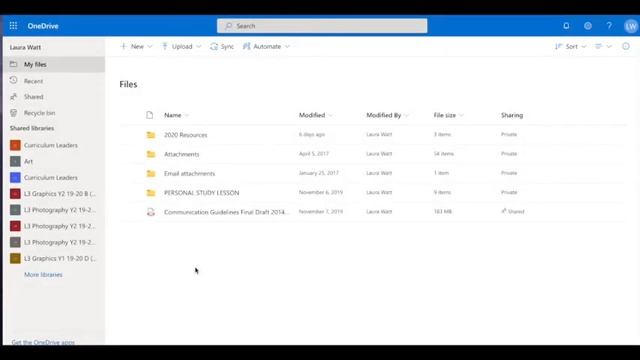Click the Communication Guidelines PDF icon
This screenshot has width=640, height=360.
point(151,212)
